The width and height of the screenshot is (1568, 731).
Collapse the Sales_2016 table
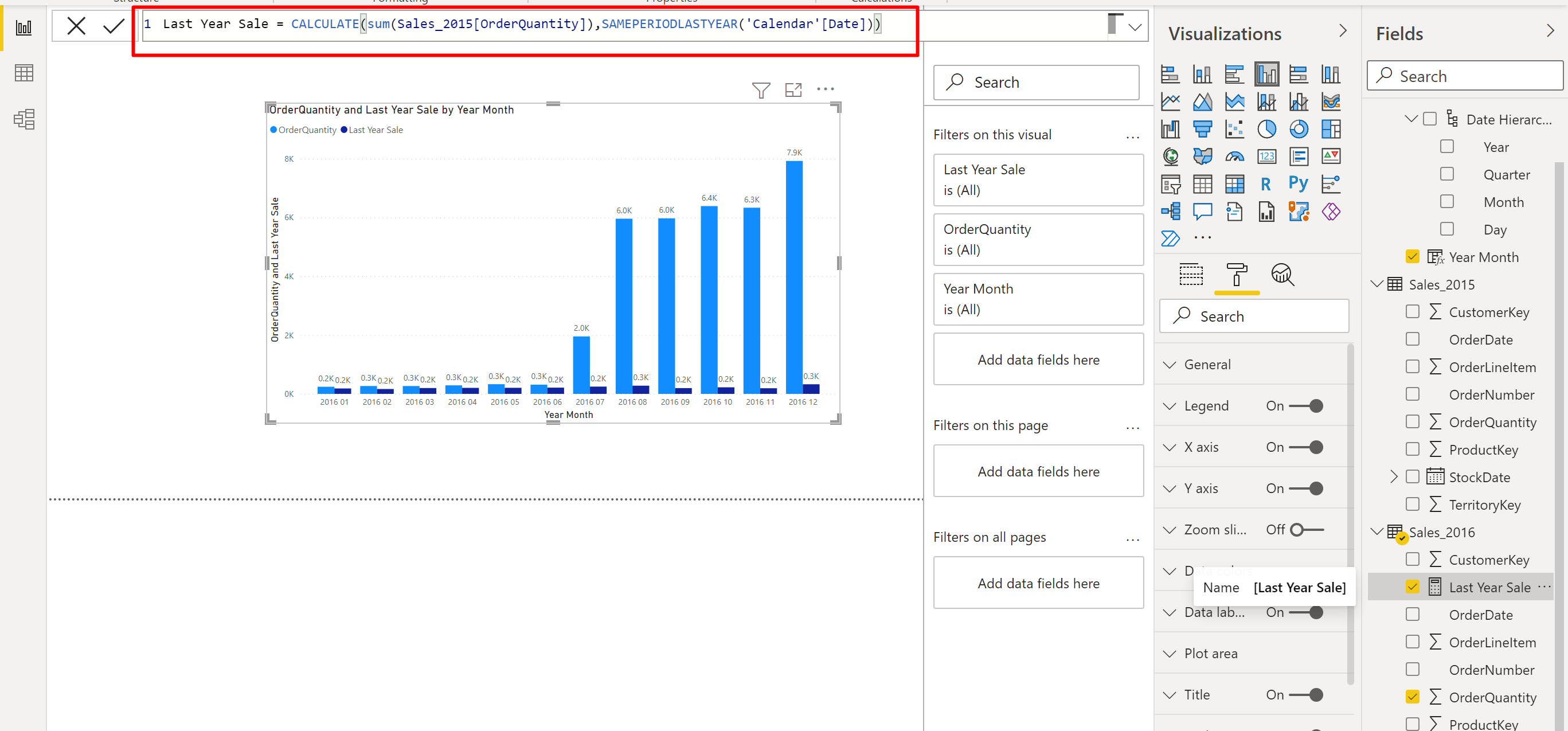pyautogui.click(x=1377, y=531)
